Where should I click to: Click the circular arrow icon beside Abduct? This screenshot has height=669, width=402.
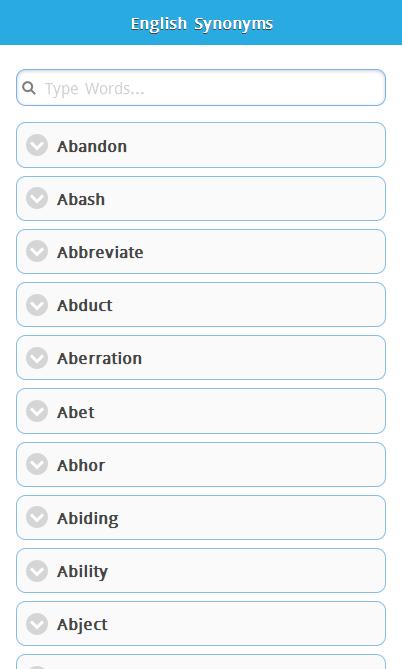37,305
